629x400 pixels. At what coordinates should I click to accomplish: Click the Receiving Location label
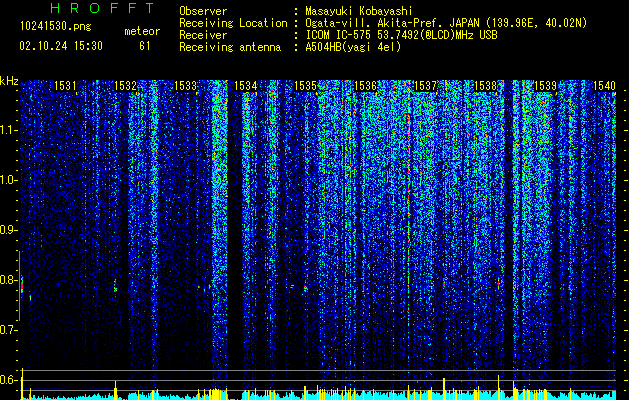coord(233,23)
